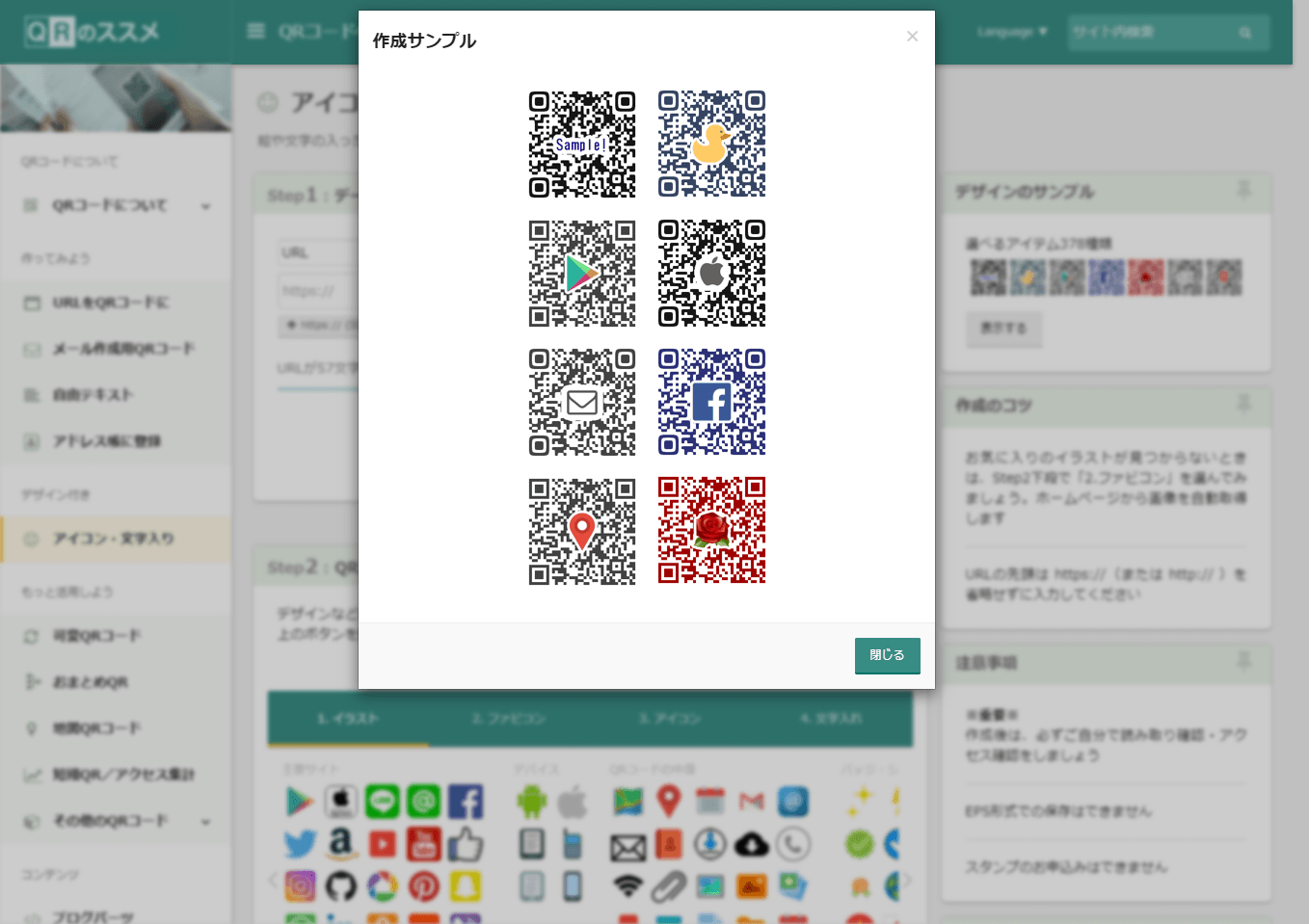The height and width of the screenshot is (924, 1309).
Task: Pick the red map pin icon in the grid
Action: click(669, 802)
